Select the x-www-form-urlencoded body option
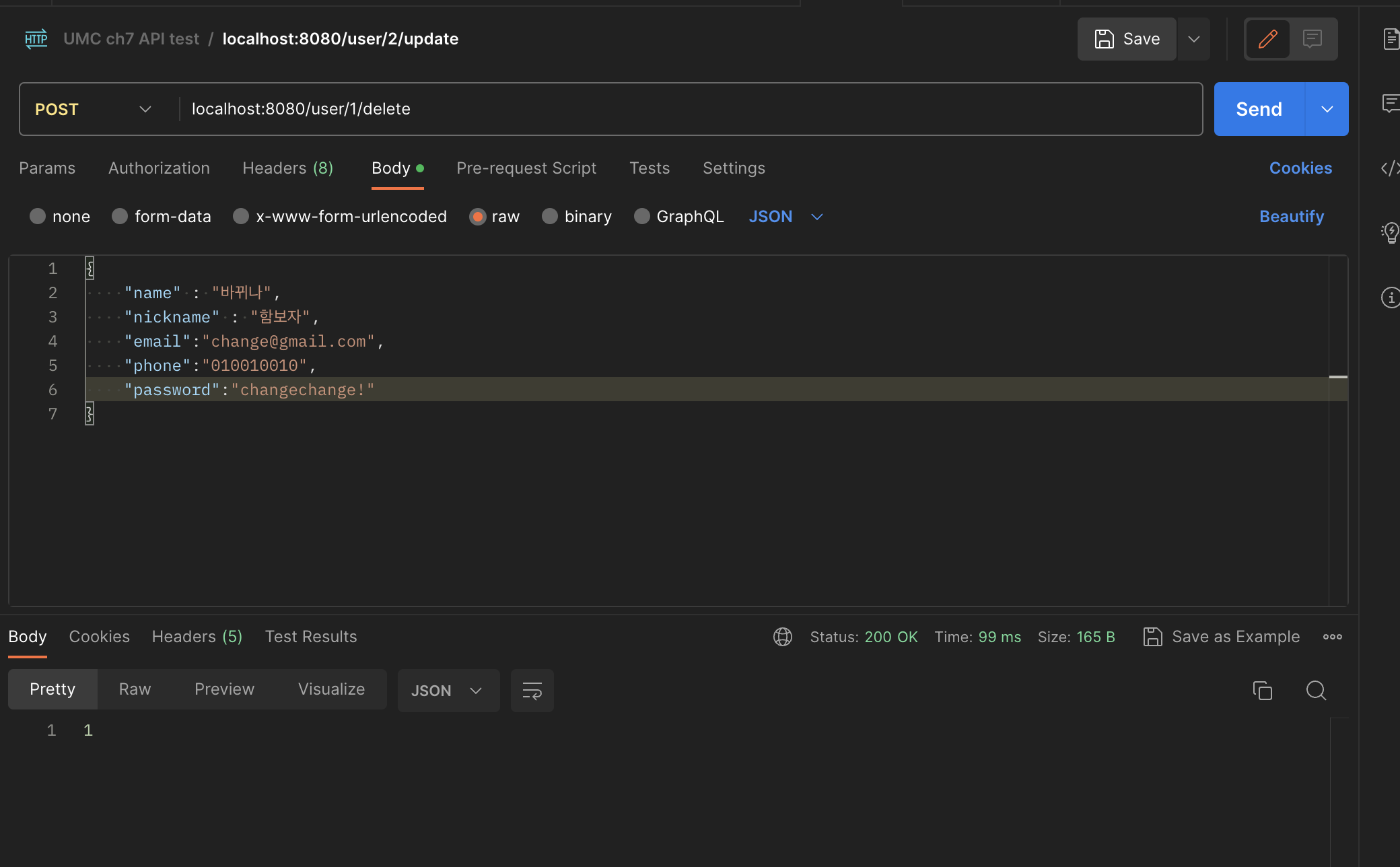 [x=241, y=217]
